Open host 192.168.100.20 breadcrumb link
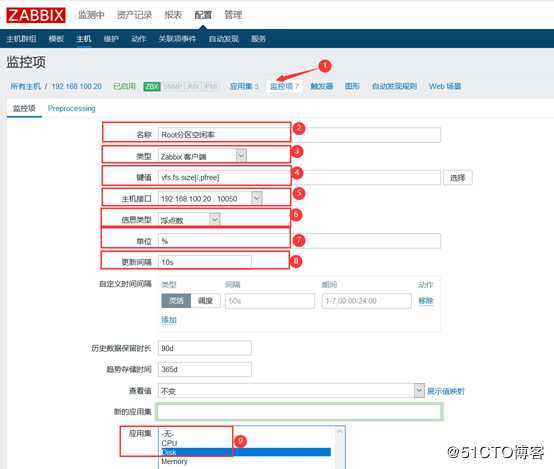This screenshot has width=554, height=469. pos(77,86)
